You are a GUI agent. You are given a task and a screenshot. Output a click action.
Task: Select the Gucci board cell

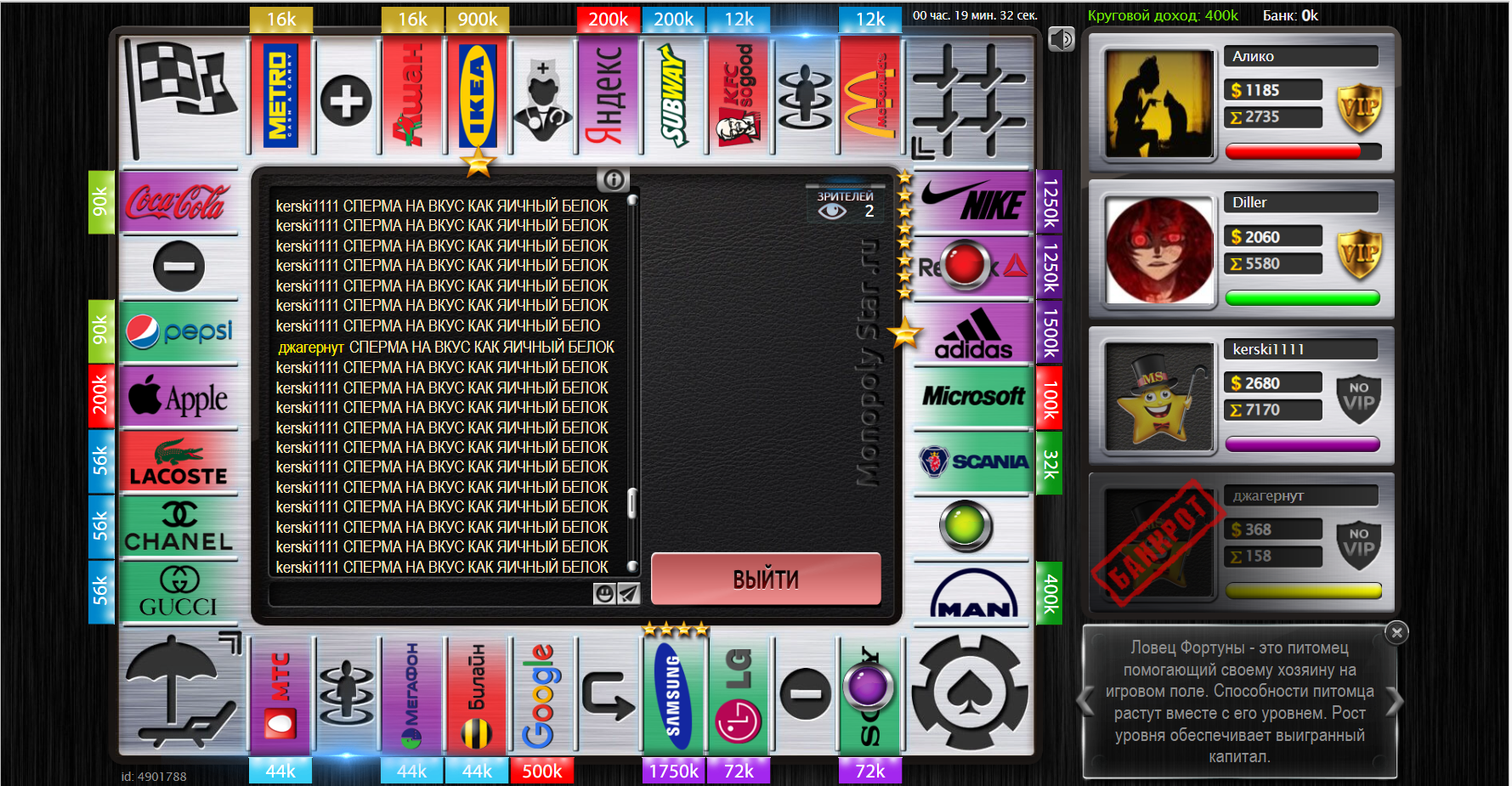[x=178, y=593]
